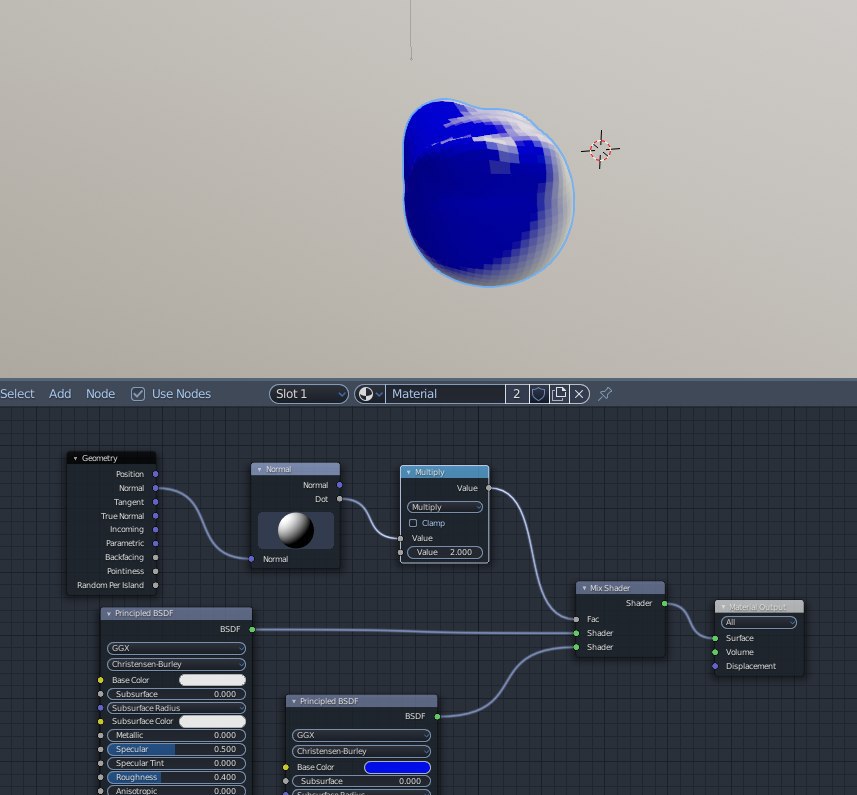Collapse the Geometry node

click(x=75, y=458)
